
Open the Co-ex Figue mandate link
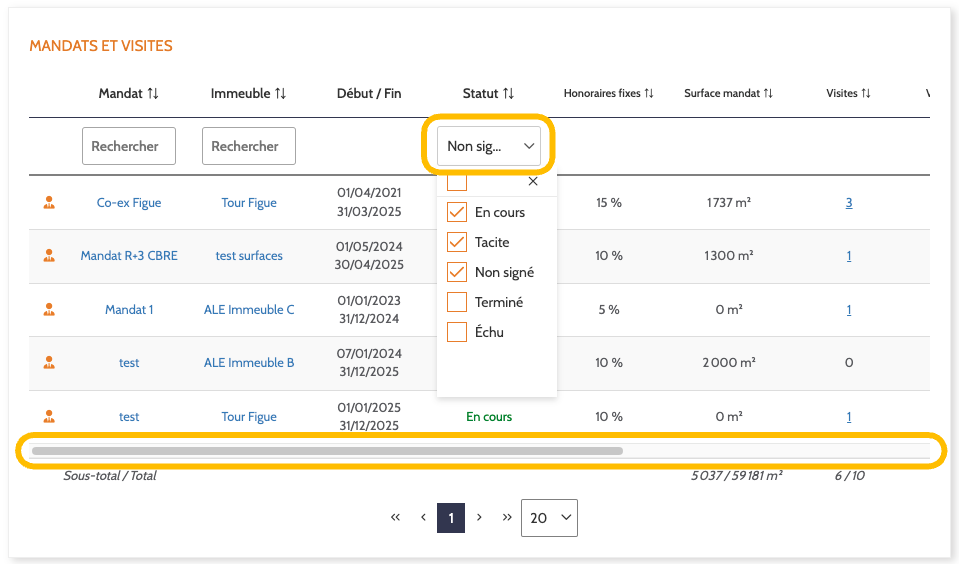point(129,202)
